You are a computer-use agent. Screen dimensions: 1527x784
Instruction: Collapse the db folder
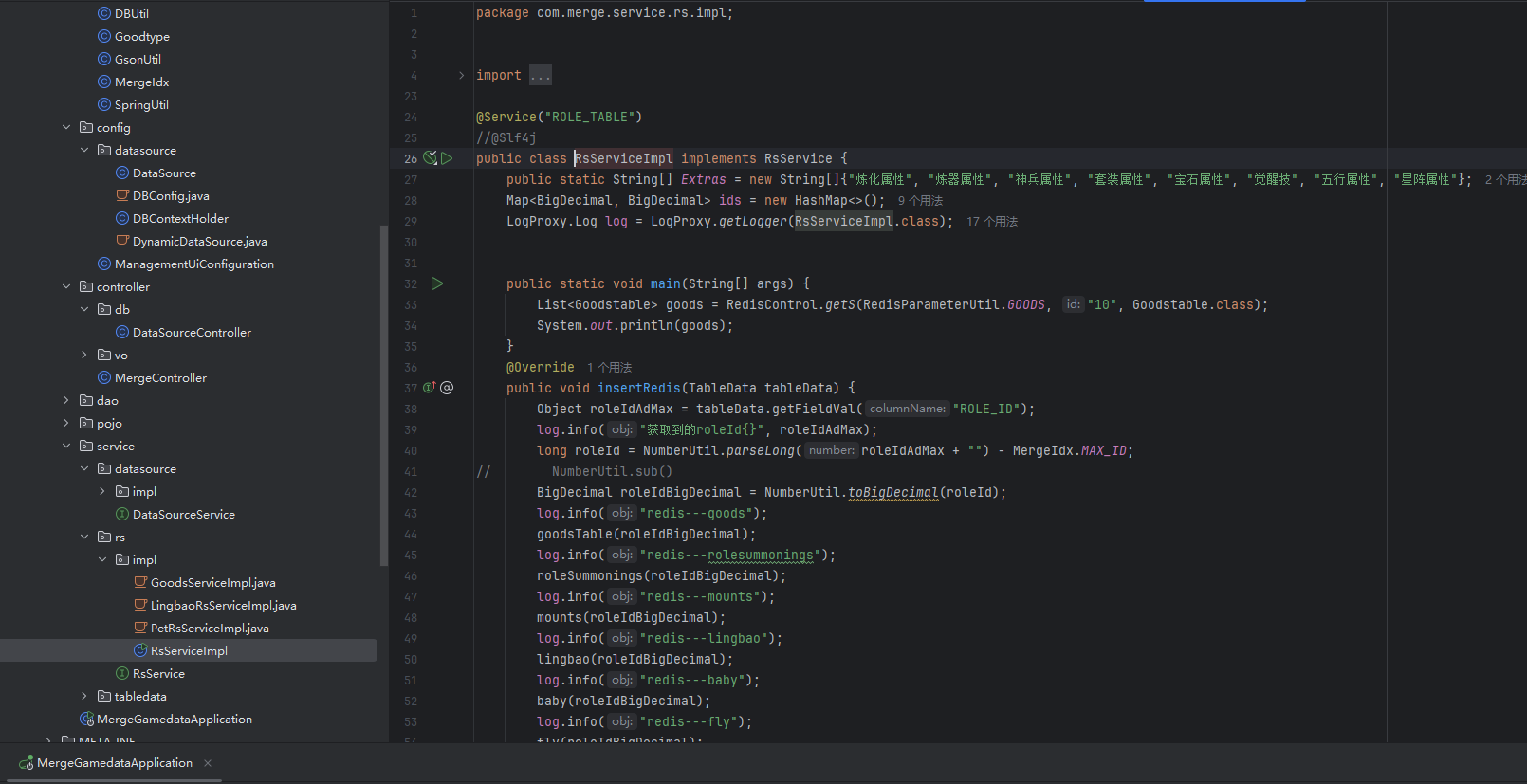[x=84, y=309]
